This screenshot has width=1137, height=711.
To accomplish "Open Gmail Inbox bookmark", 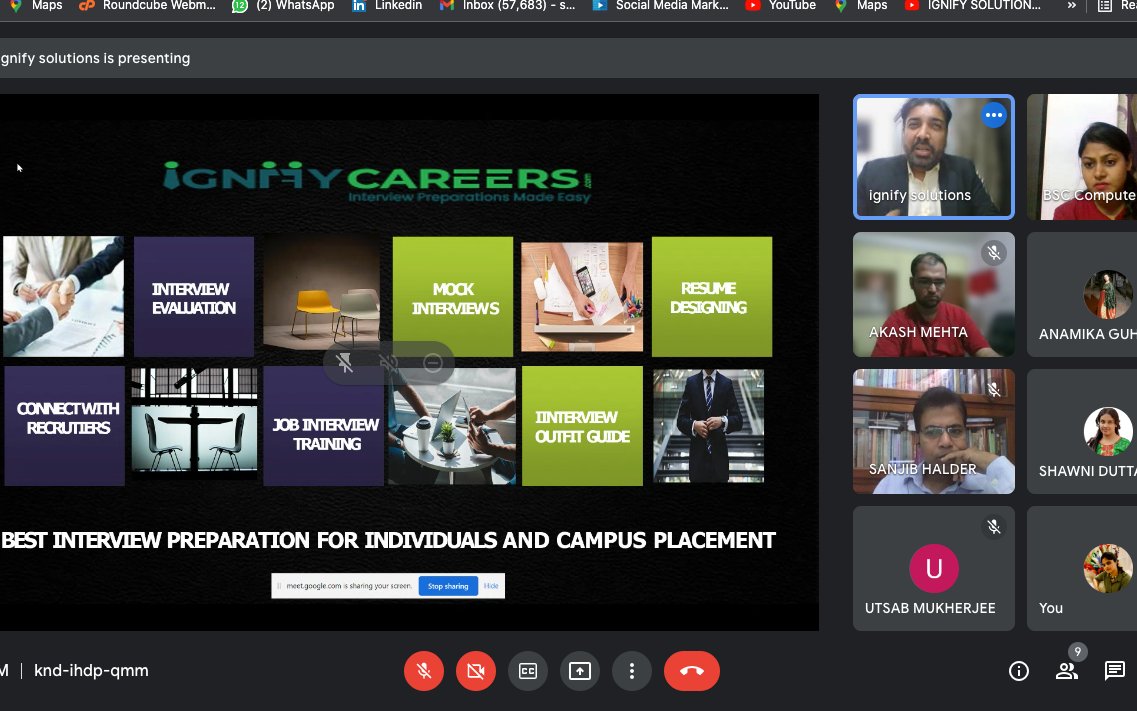I will 508,6.
